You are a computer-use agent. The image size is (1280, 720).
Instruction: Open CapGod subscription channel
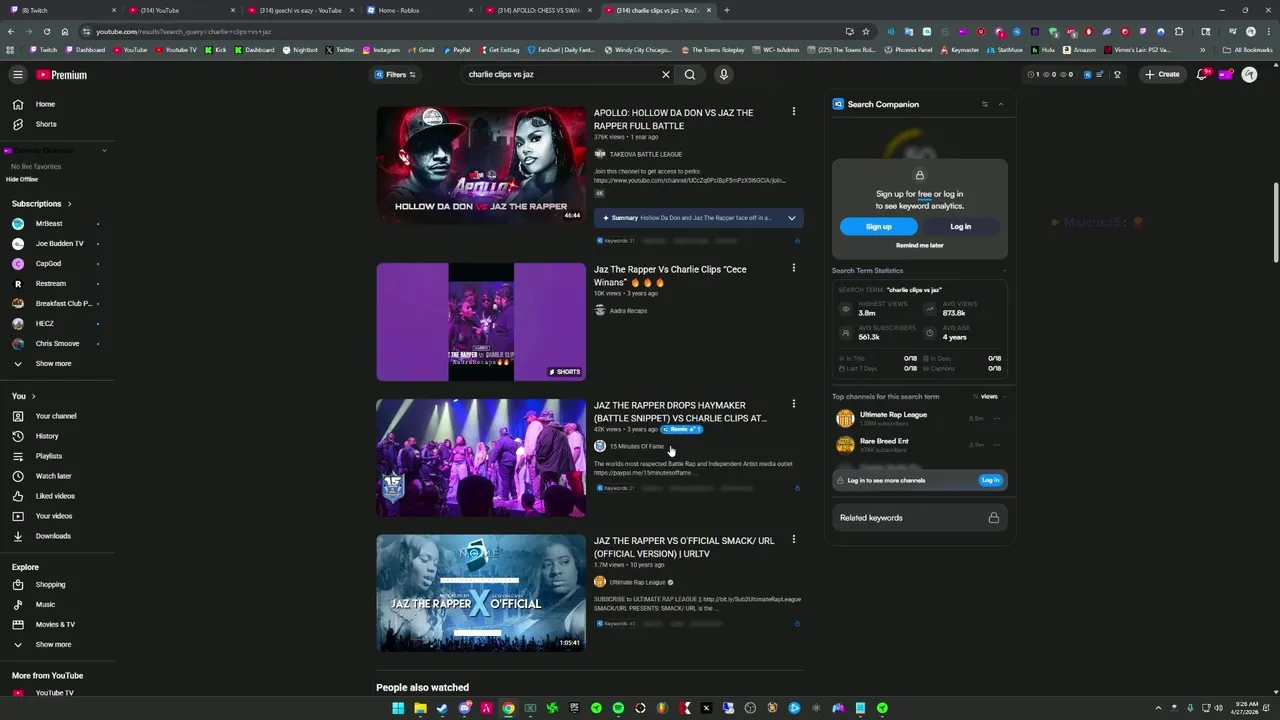click(x=56, y=264)
